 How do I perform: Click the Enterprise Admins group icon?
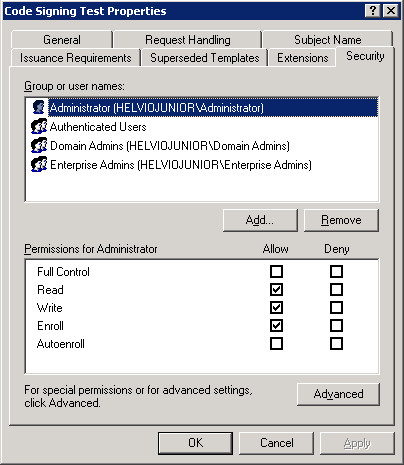[39, 165]
